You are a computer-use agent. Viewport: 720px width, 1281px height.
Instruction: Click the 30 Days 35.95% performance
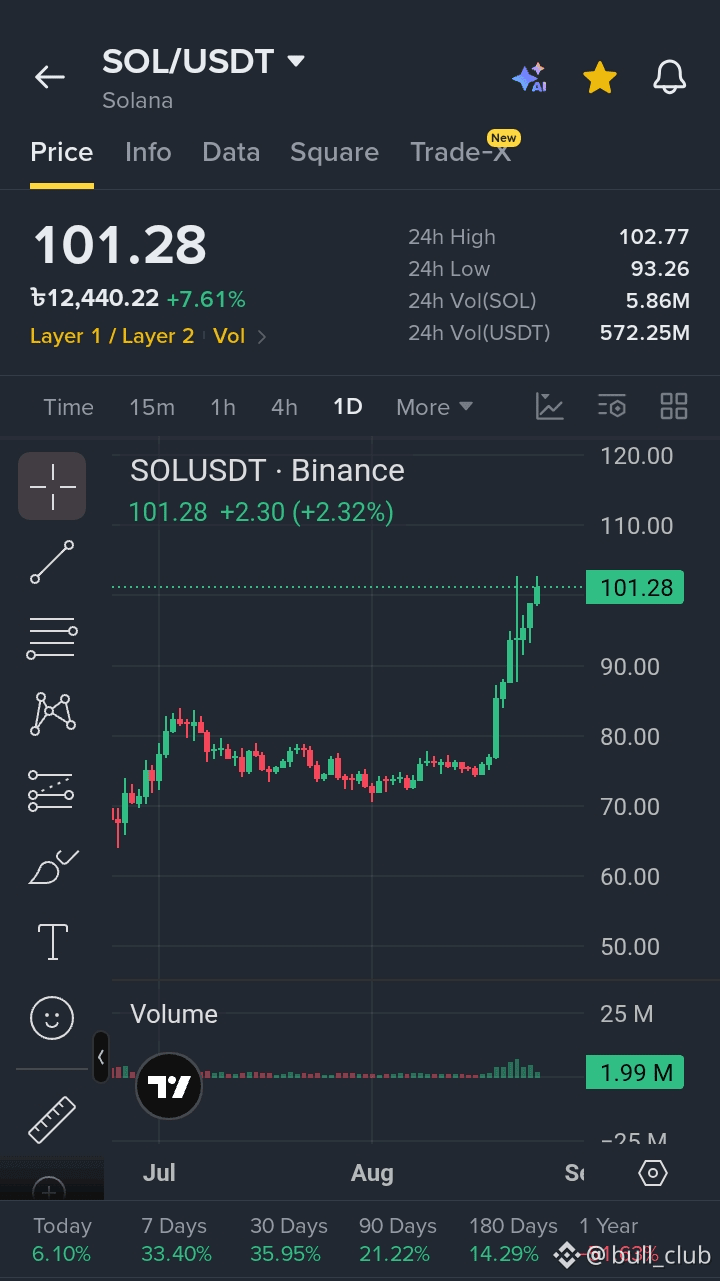point(289,1240)
